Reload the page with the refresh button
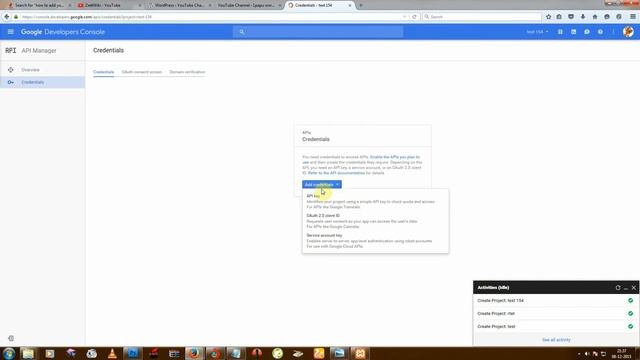Screen dimensions: 640x360 pyautogui.click(x=414, y=17)
